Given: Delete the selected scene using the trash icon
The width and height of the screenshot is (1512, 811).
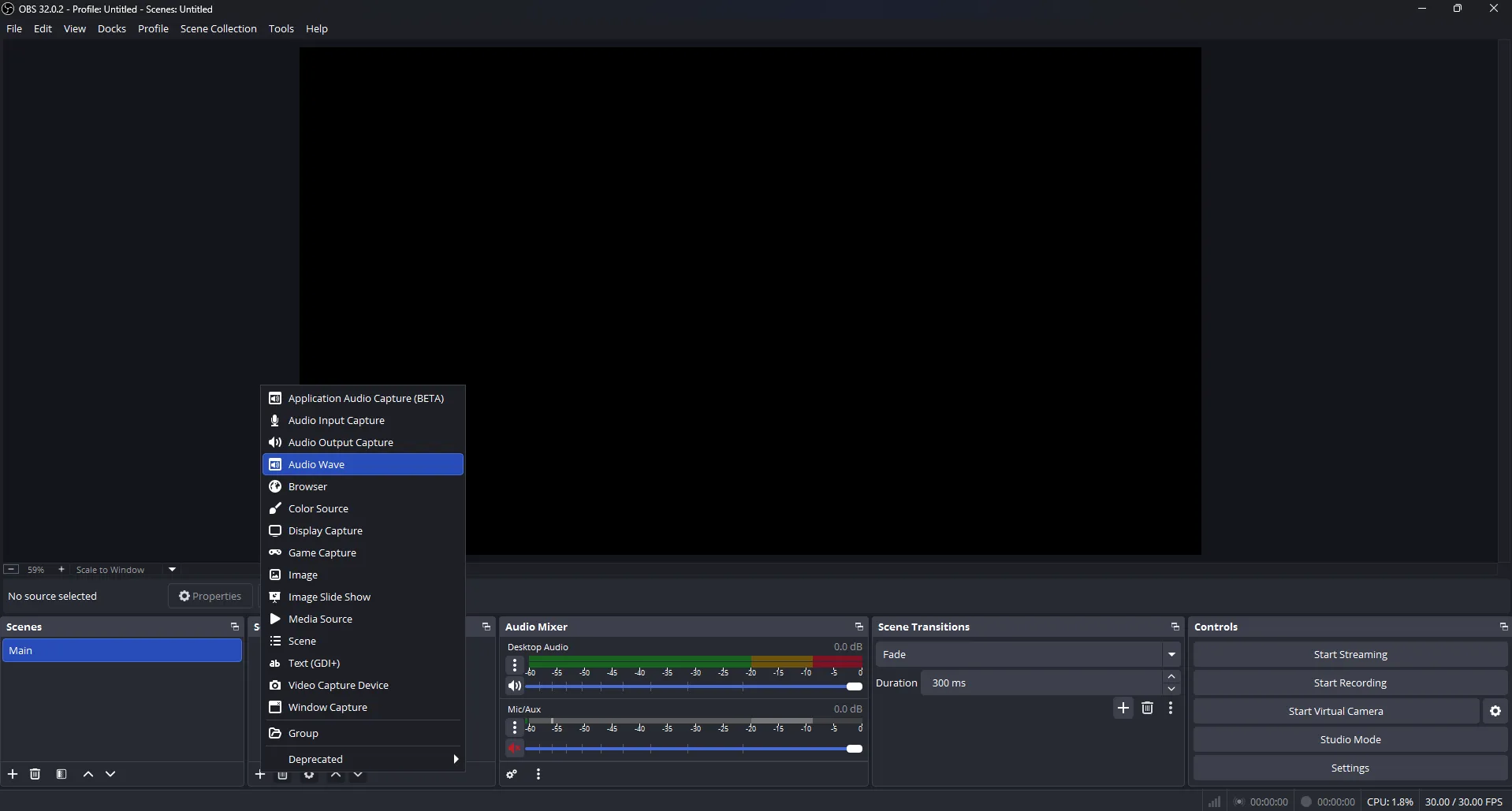Looking at the screenshot, I should (x=35, y=774).
